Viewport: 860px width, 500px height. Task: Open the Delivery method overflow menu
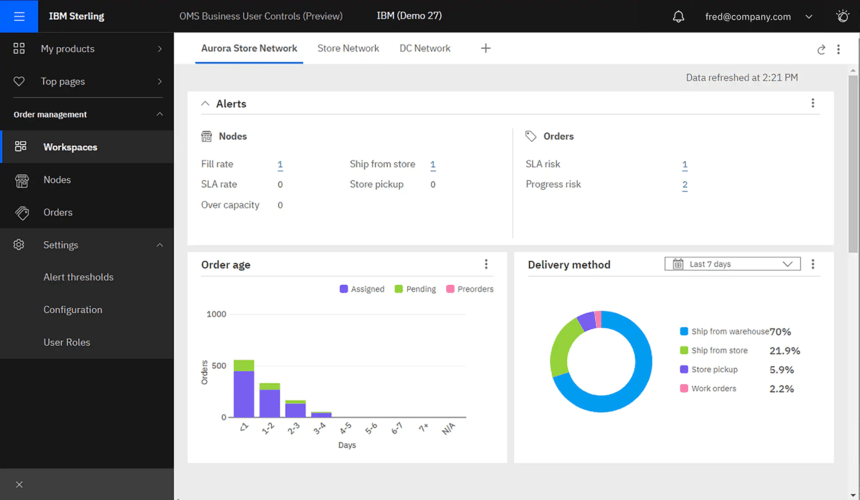click(813, 264)
